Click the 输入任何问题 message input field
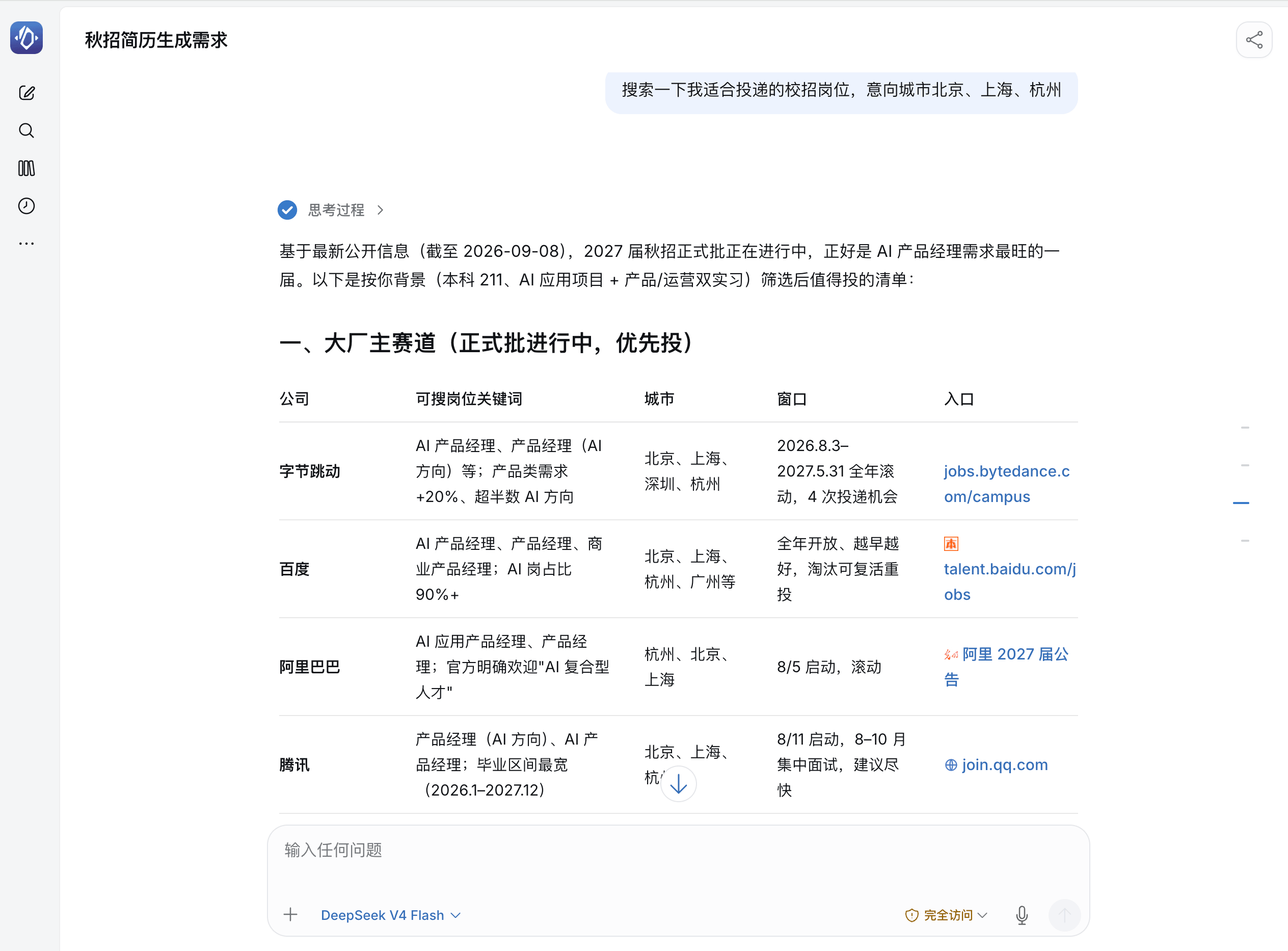This screenshot has height=951, width=1288. (679, 850)
